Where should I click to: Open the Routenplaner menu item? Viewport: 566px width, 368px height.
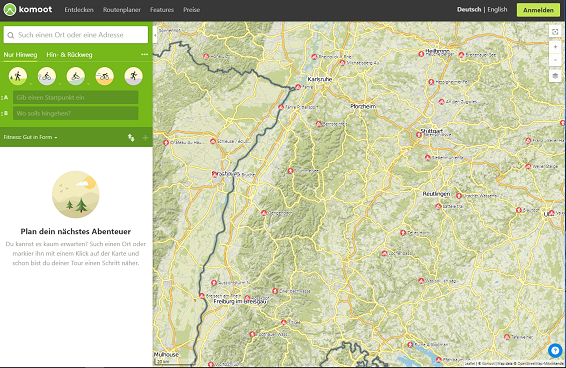pyautogui.click(x=122, y=10)
